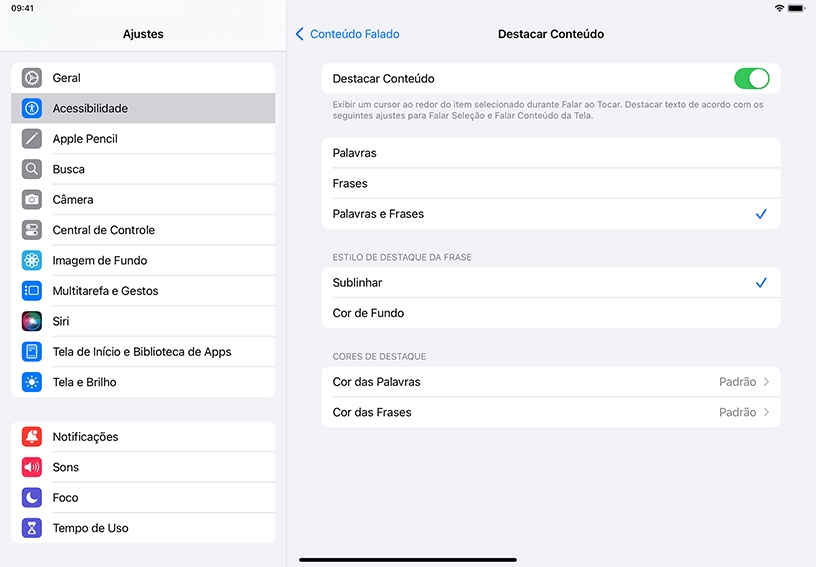Open the Cor das Frases chevron

tap(767, 413)
